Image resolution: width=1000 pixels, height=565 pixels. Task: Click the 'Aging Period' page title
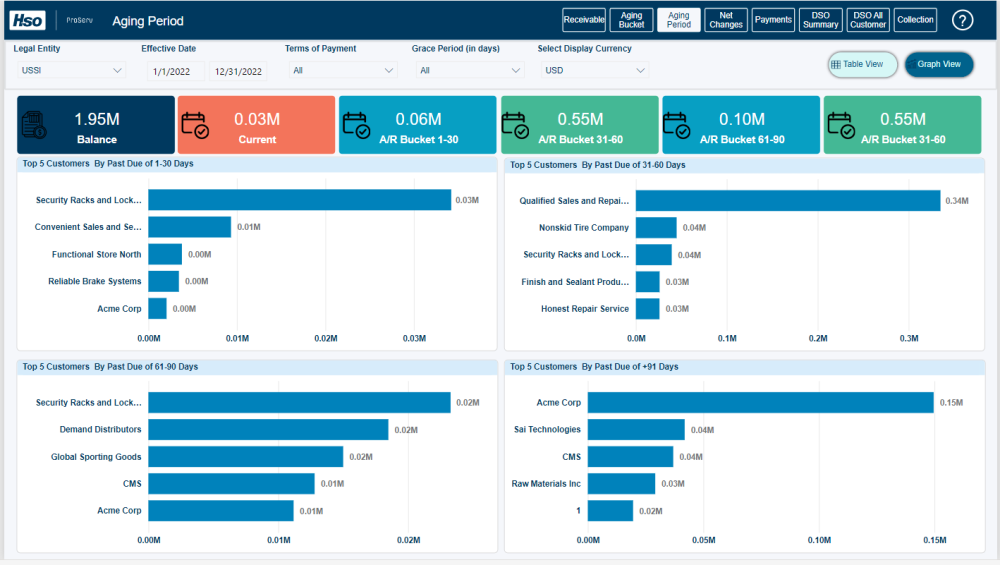[148, 21]
